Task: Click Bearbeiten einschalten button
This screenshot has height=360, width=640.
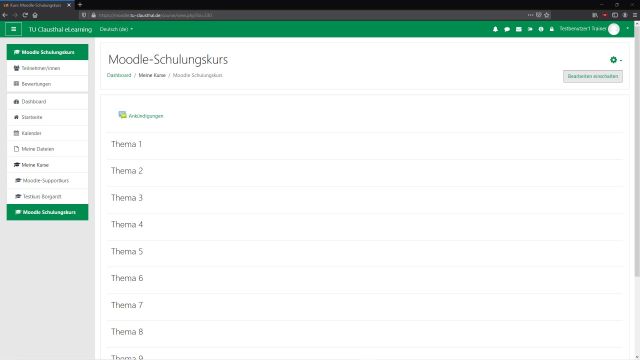Action: click(593, 76)
